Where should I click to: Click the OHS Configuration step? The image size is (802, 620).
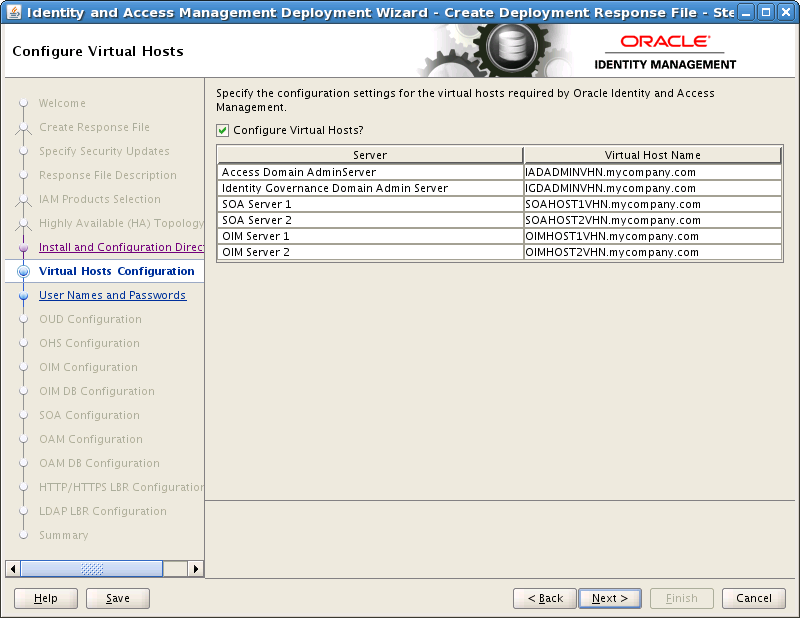[x=90, y=343]
